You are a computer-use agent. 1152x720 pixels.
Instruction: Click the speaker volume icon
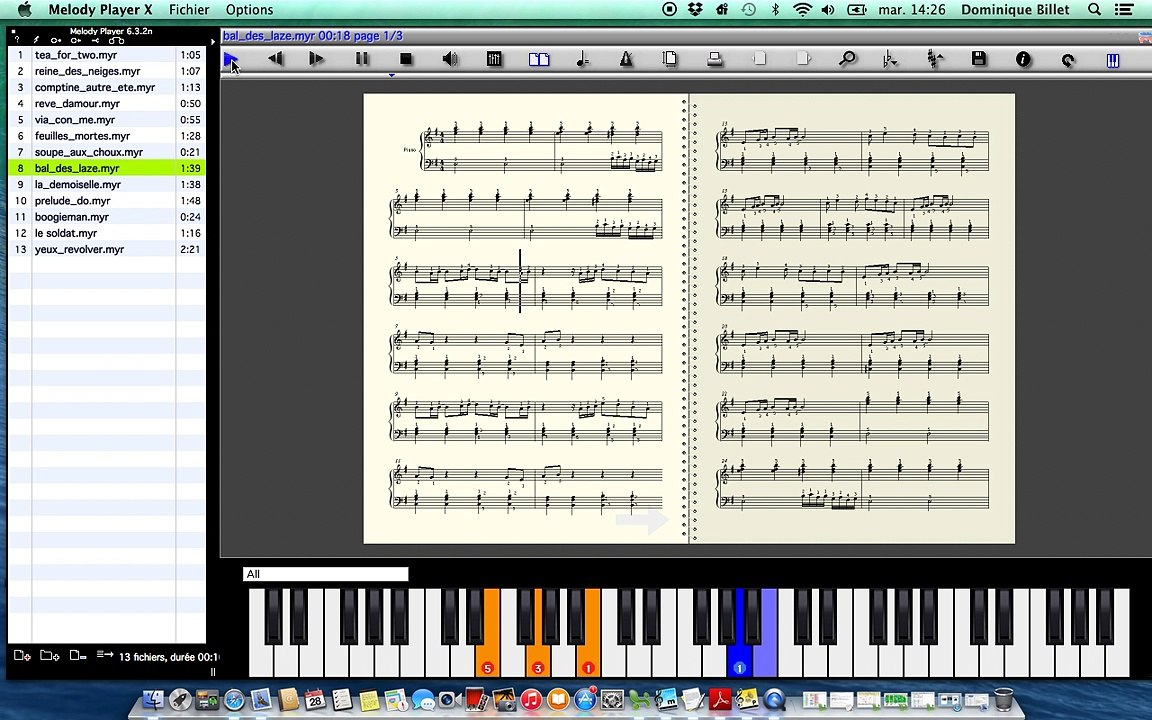pos(450,60)
